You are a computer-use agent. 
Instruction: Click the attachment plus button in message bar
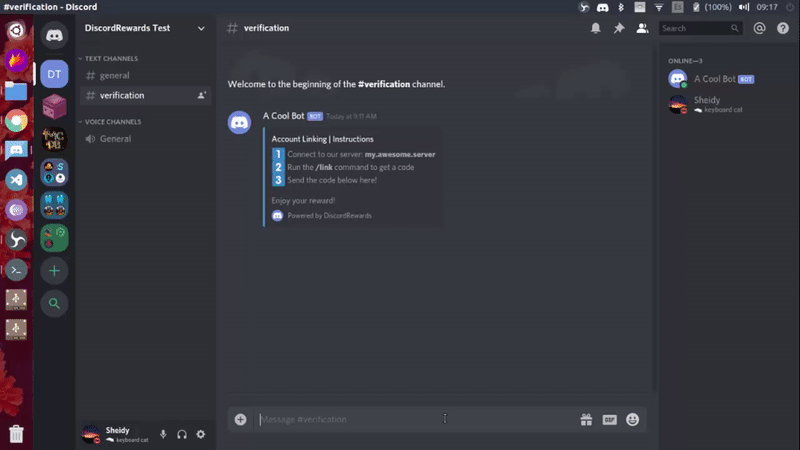[240, 419]
